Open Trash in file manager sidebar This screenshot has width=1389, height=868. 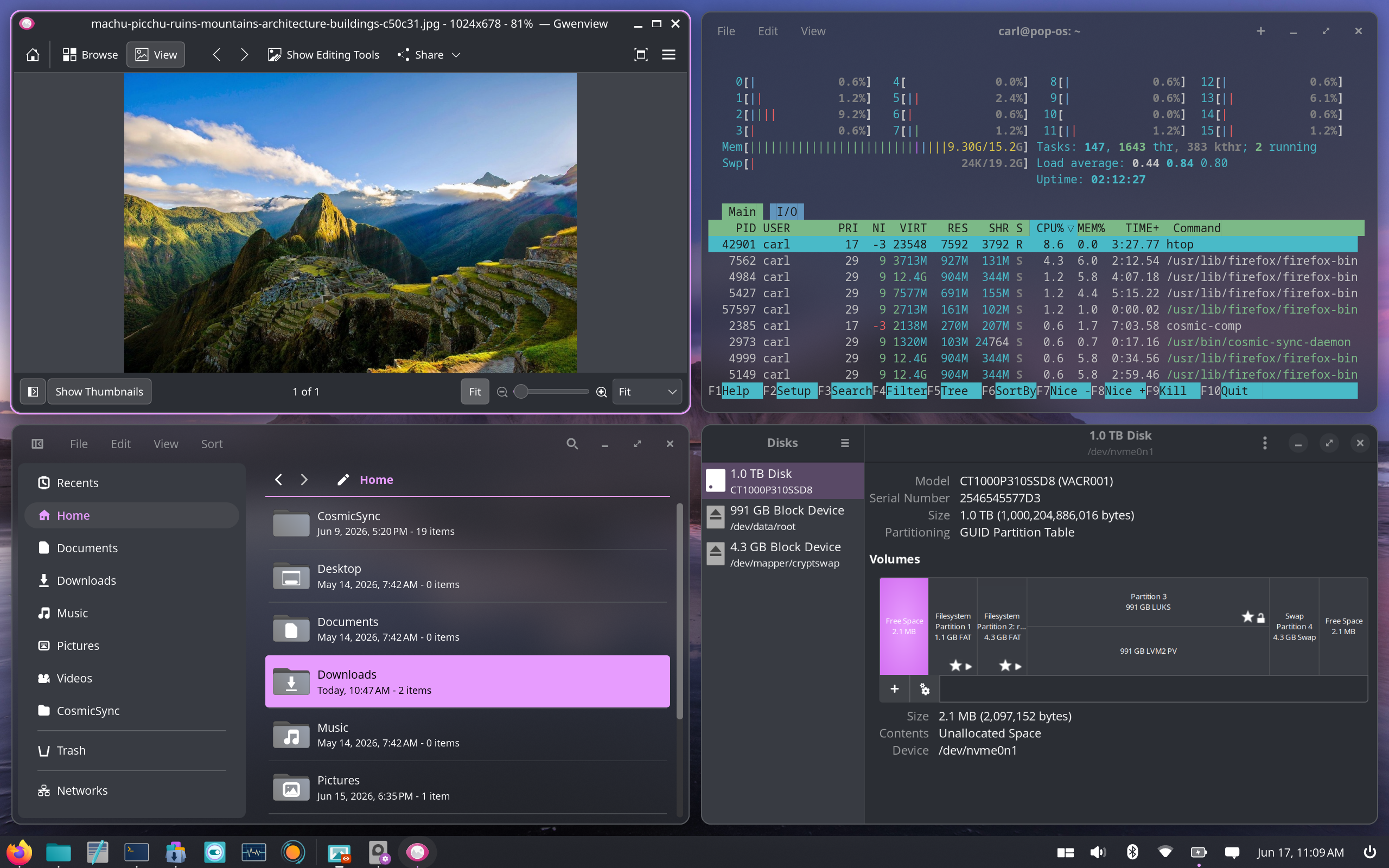click(131, 750)
